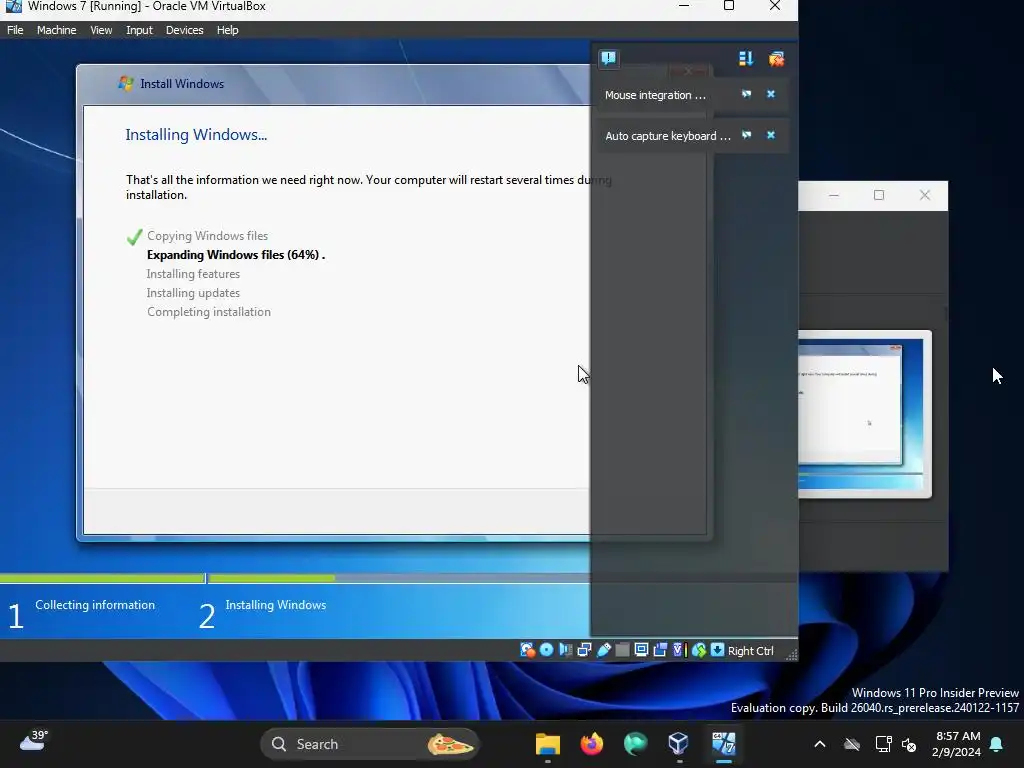This screenshot has height=768, width=1024.
Task: Click the Copying Windows files checkmark
Action: pos(135,236)
